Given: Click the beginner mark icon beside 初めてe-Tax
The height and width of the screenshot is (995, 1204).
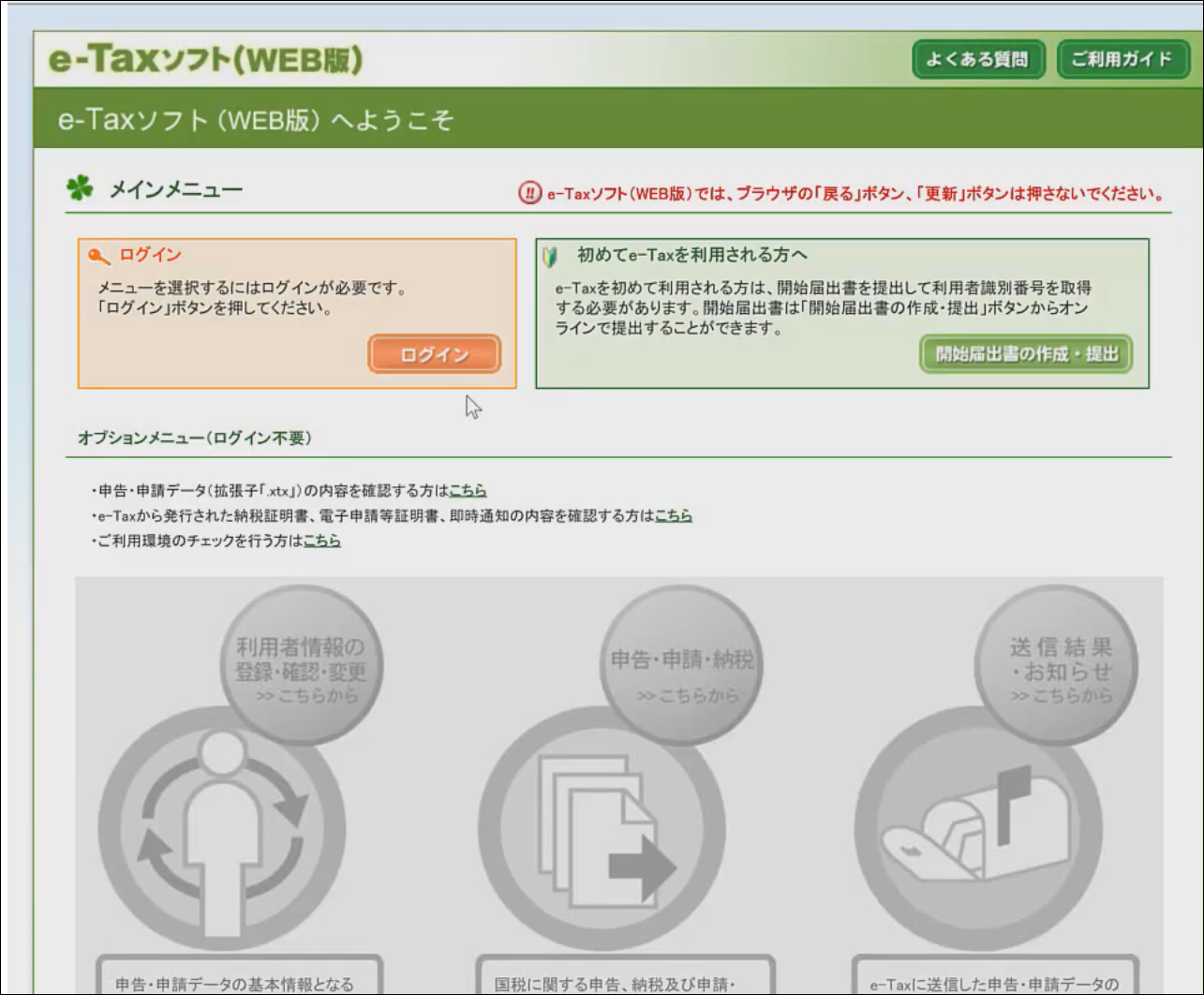Looking at the screenshot, I should pos(550,256).
